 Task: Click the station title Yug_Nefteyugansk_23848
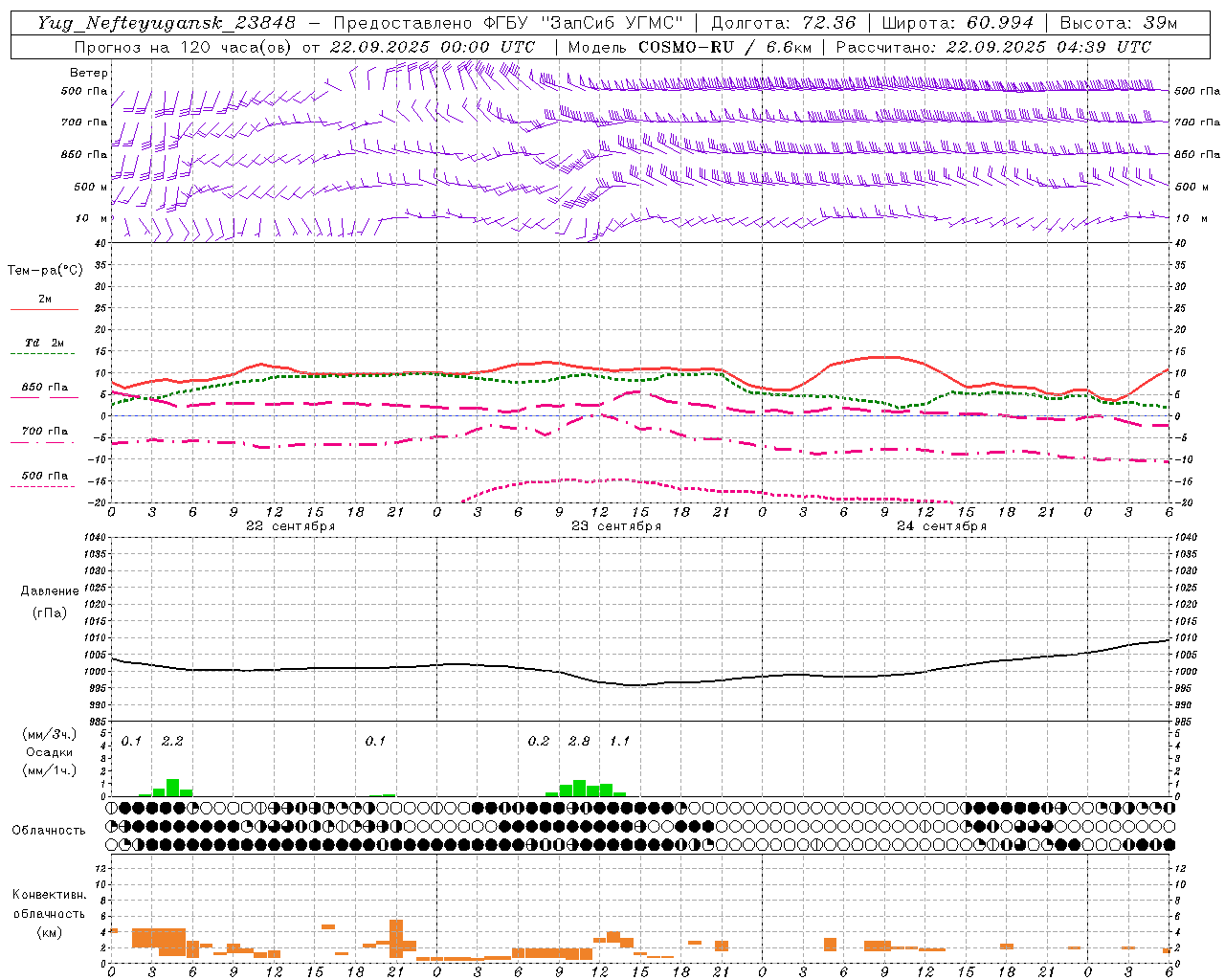(x=167, y=23)
